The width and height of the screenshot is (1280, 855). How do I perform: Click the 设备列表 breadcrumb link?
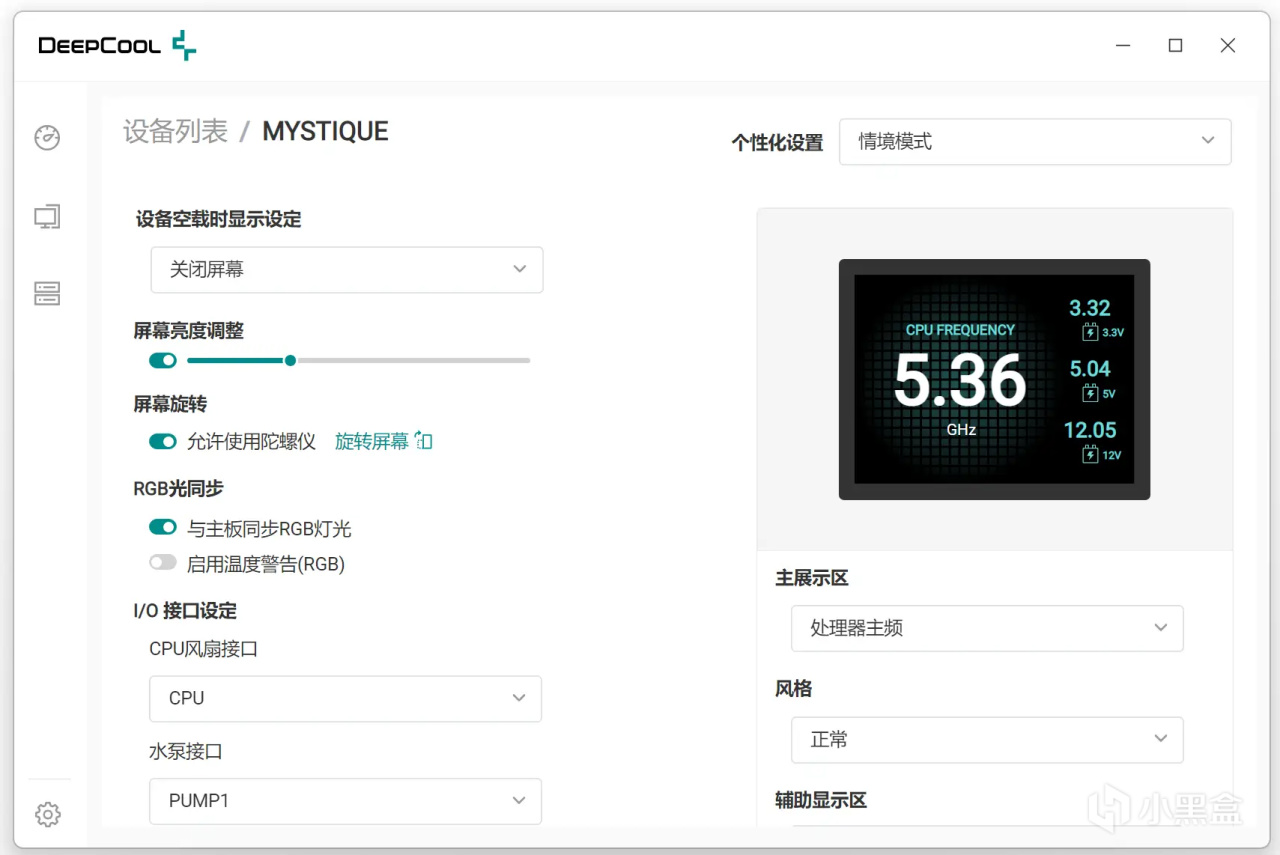tap(176, 131)
